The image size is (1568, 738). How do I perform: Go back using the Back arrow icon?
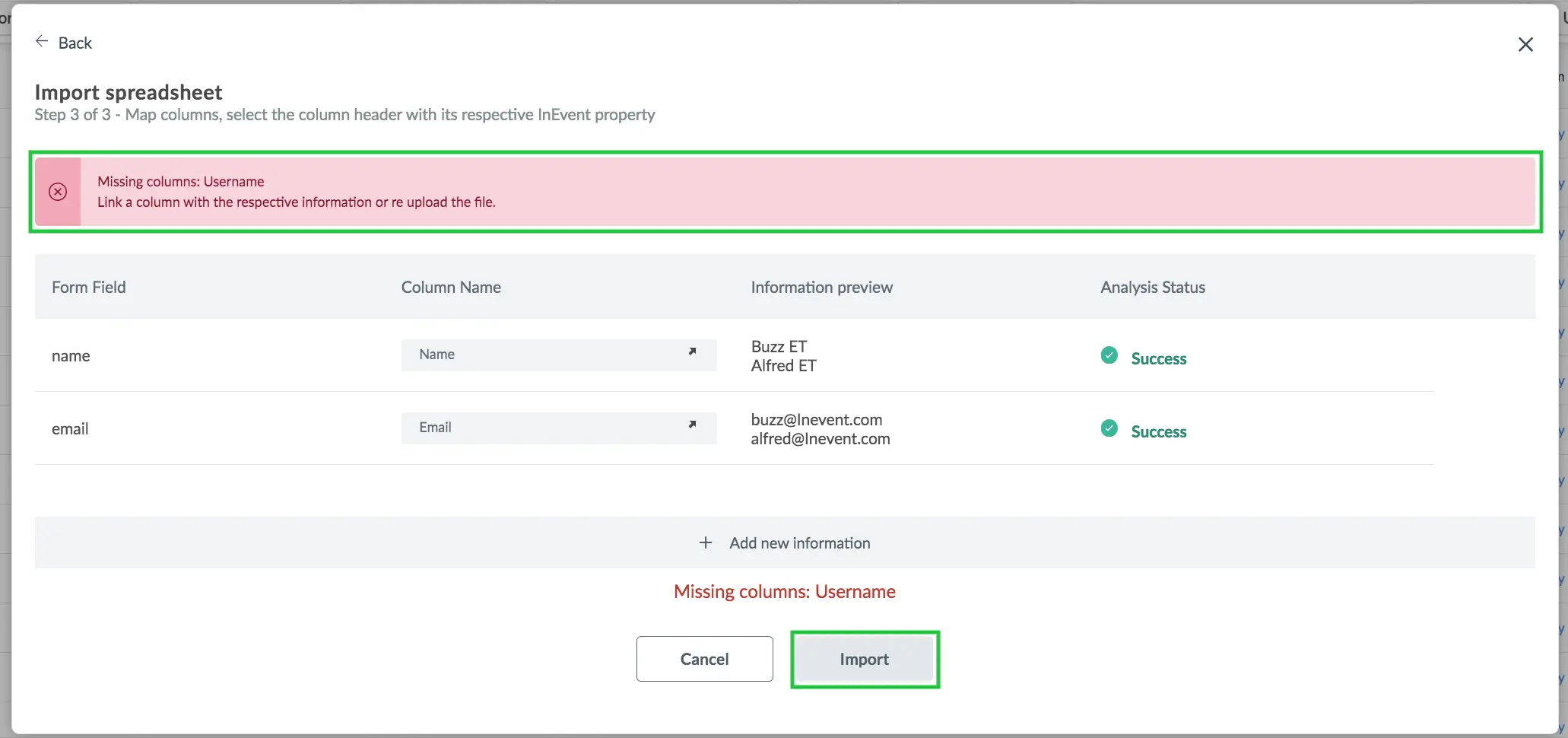pos(42,41)
